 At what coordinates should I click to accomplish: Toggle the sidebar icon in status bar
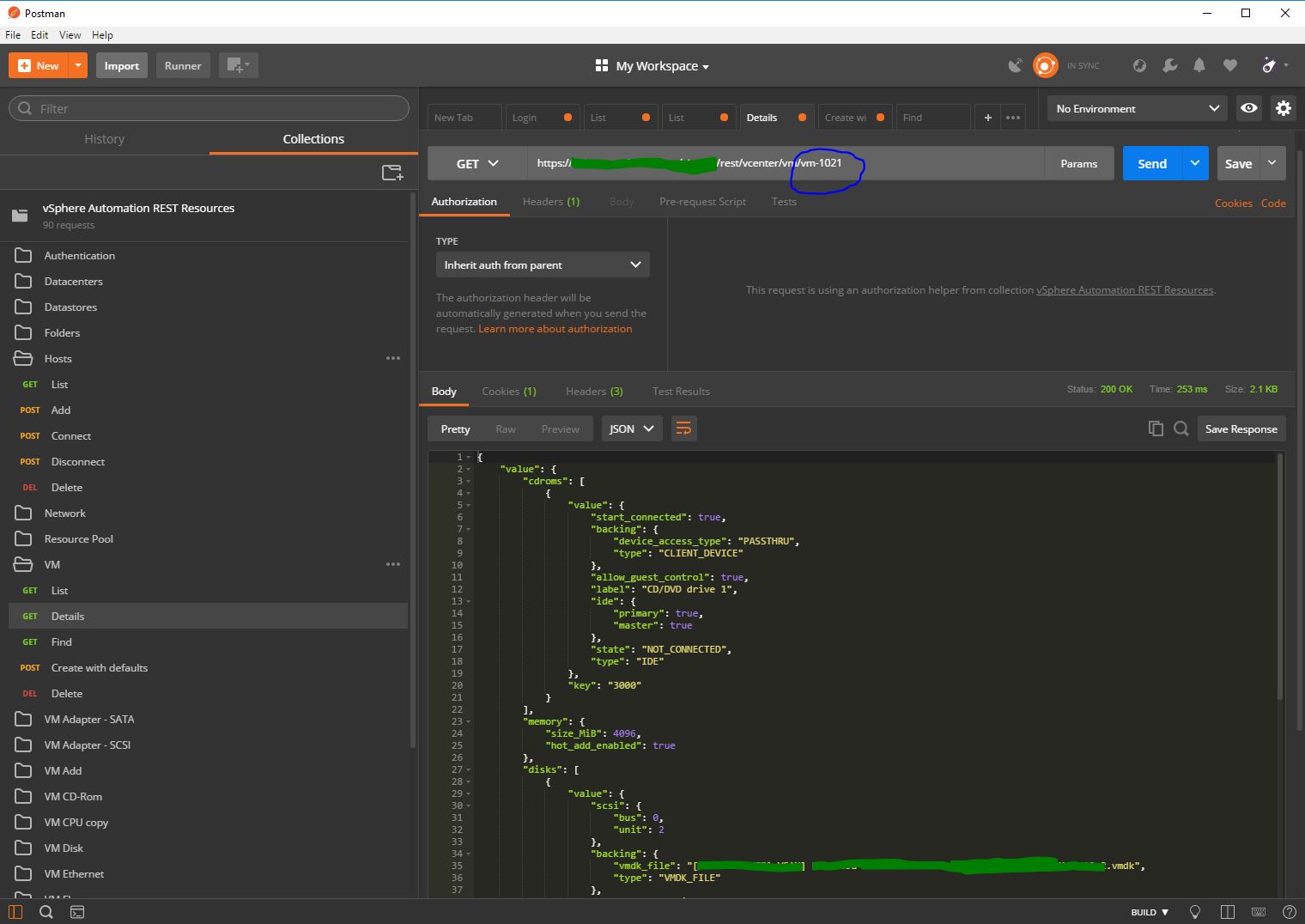click(x=15, y=912)
